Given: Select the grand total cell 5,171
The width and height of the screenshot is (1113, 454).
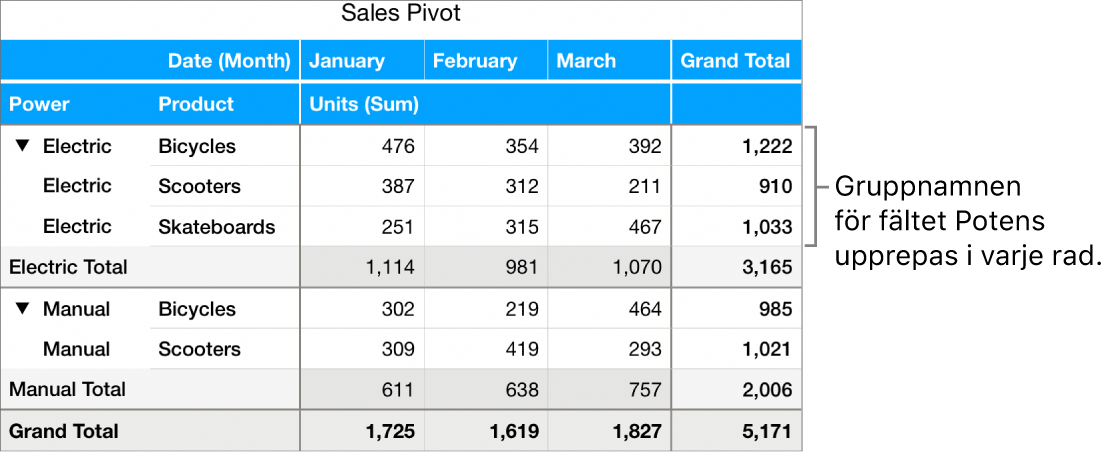Looking at the screenshot, I should [x=771, y=431].
